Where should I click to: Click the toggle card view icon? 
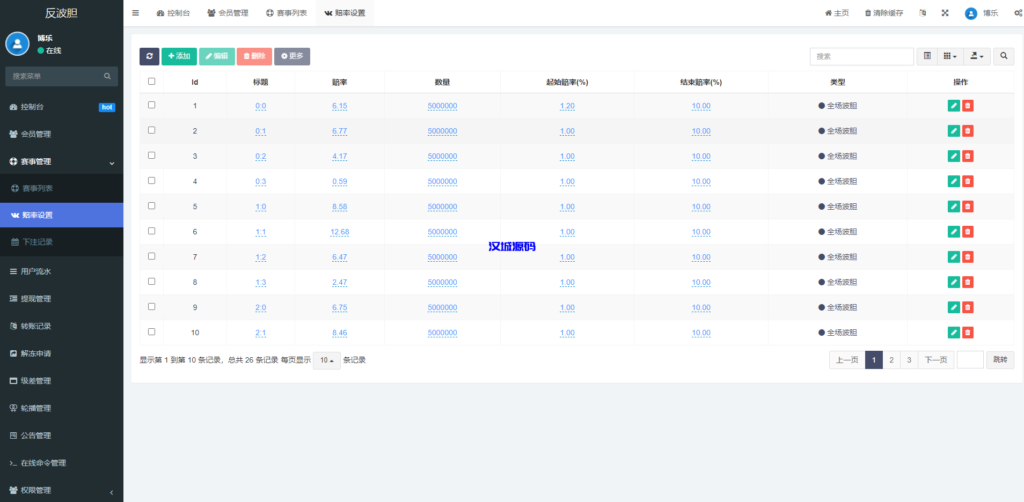(927, 56)
